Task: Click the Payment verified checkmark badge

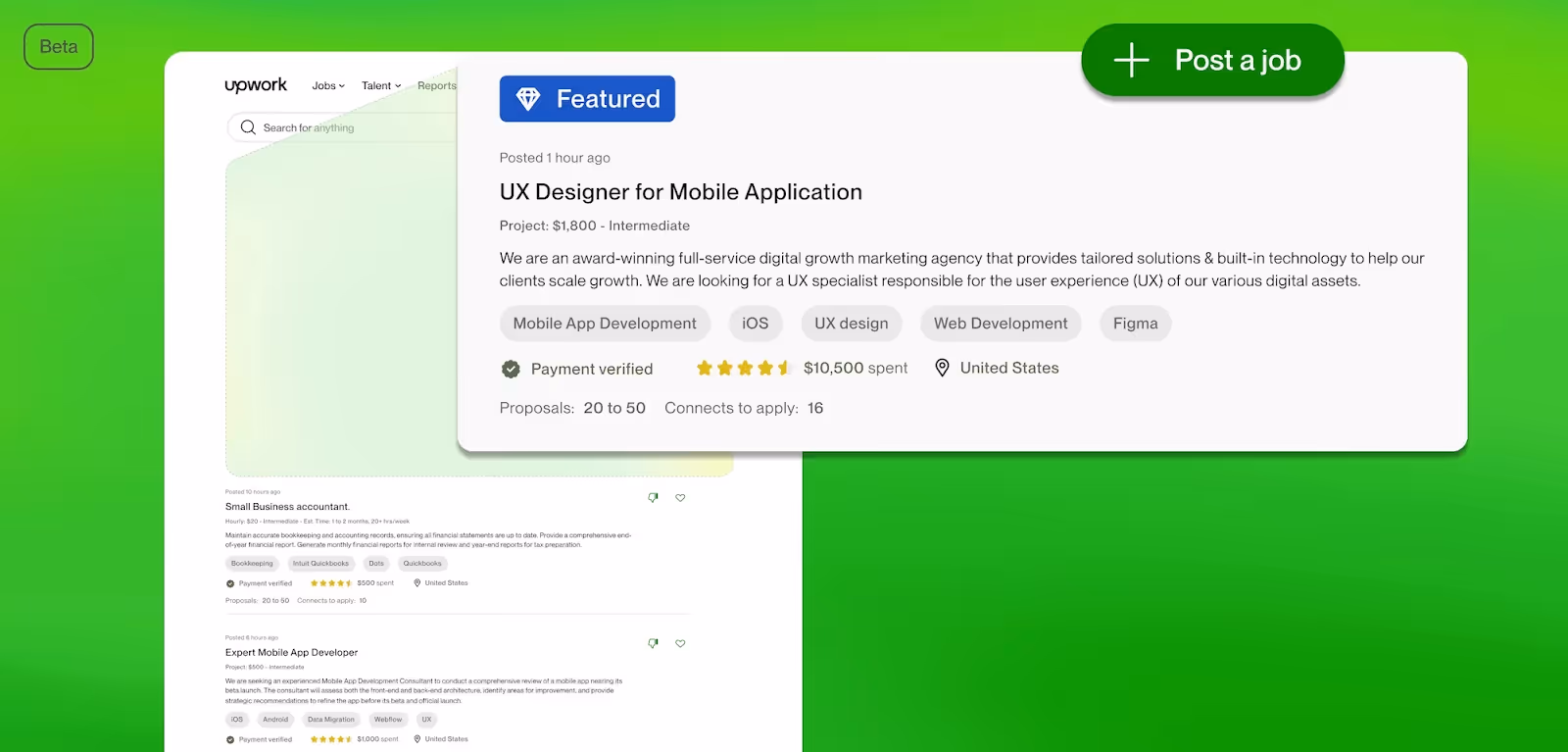Action: tap(511, 369)
